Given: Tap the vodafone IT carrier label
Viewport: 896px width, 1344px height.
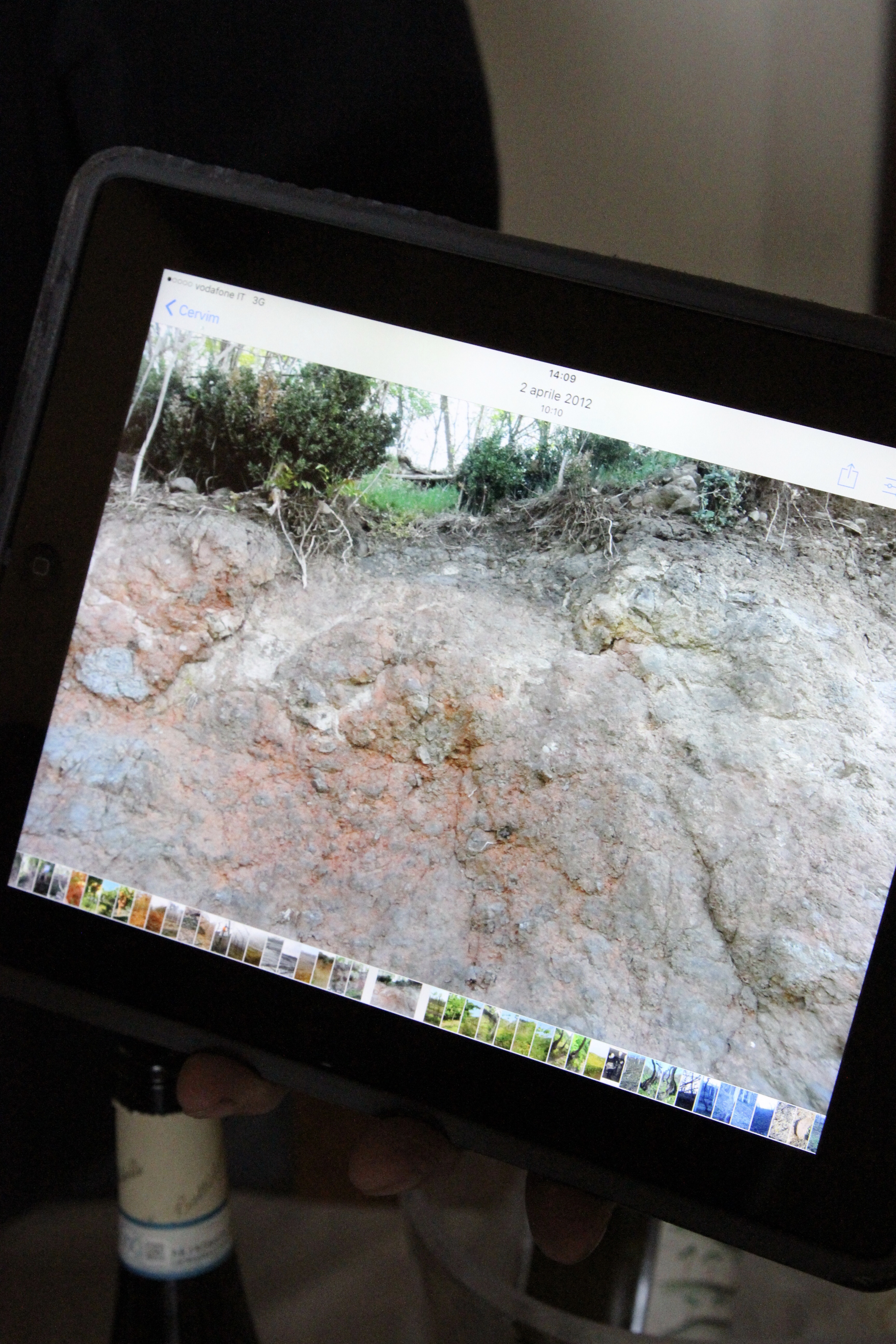Looking at the screenshot, I should 220,292.
